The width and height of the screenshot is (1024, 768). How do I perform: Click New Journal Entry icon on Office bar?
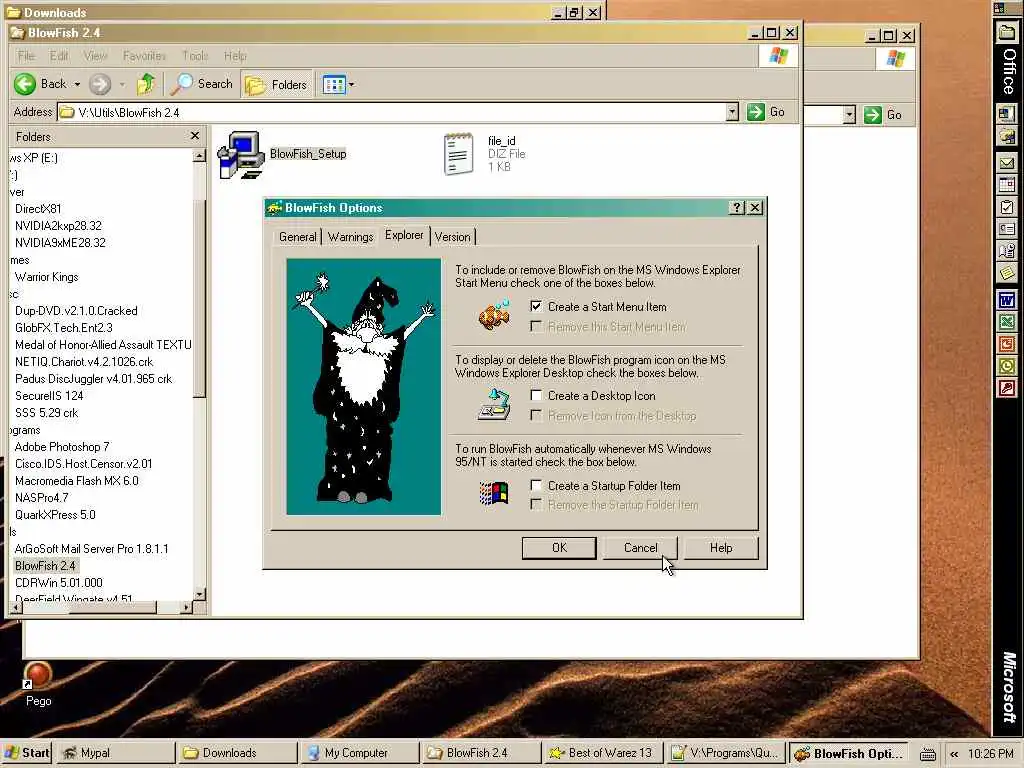[x=1006, y=251]
